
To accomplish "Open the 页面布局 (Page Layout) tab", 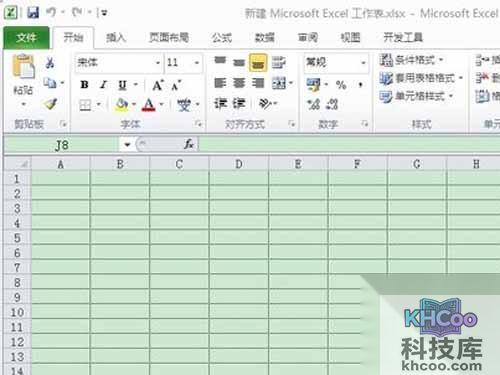I will coord(169,37).
